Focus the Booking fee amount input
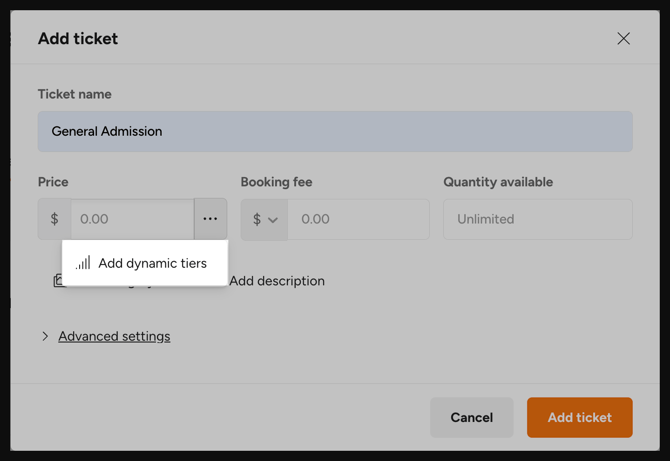 pos(358,219)
